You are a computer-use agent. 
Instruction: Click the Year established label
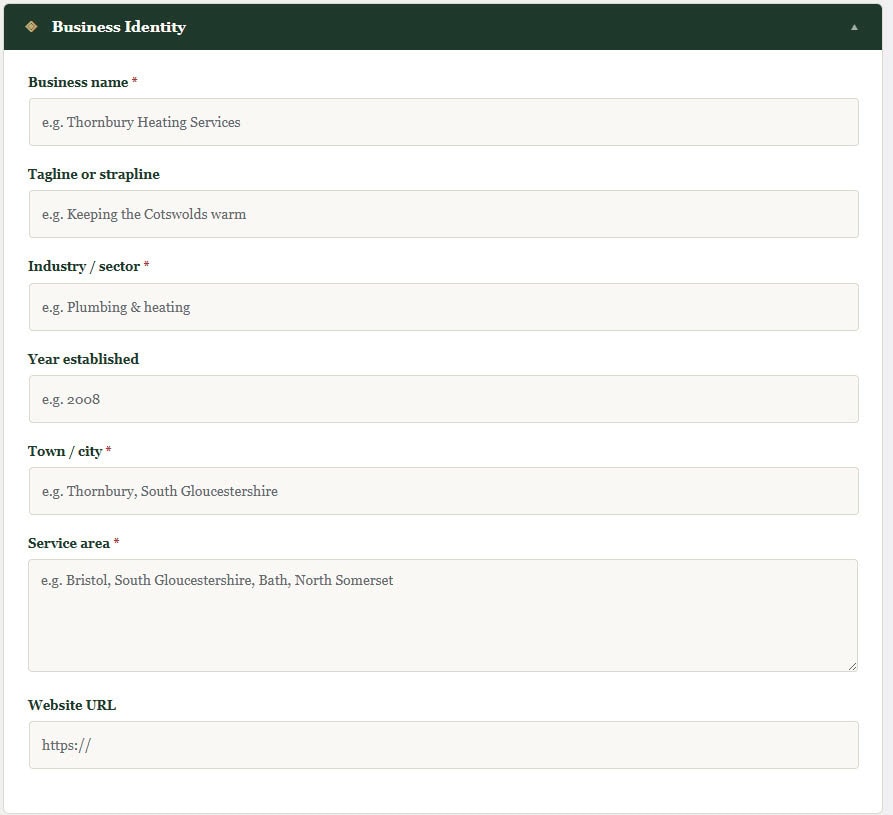(x=83, y=359)
